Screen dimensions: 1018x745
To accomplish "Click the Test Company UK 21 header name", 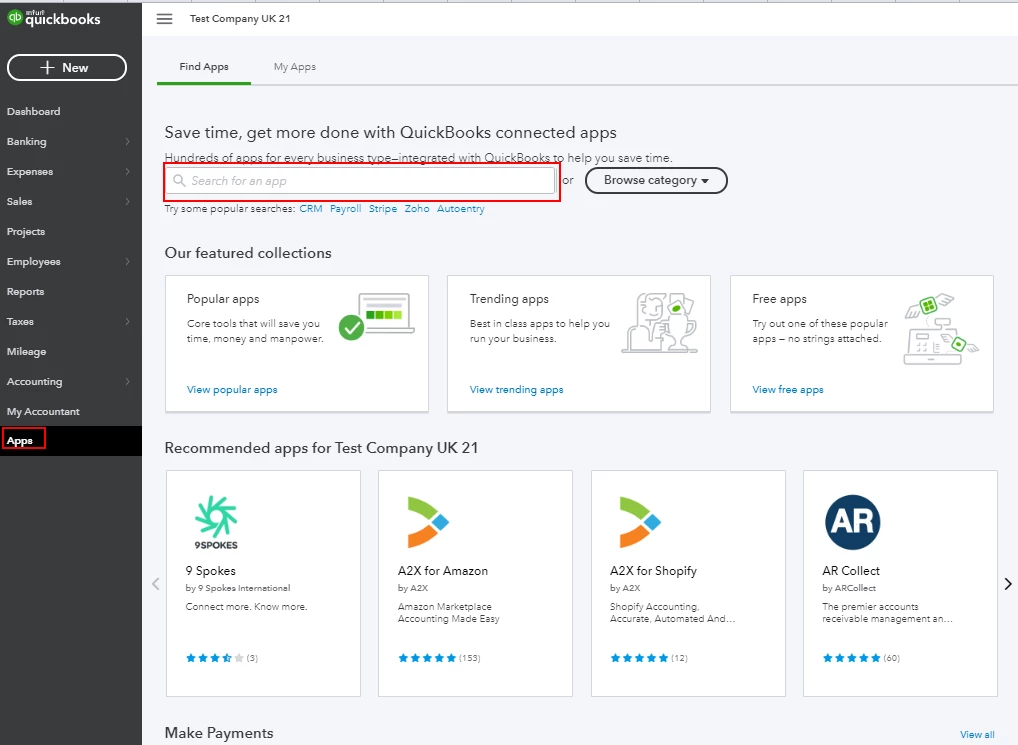I will pyautogui.click(x=240, y=19).
